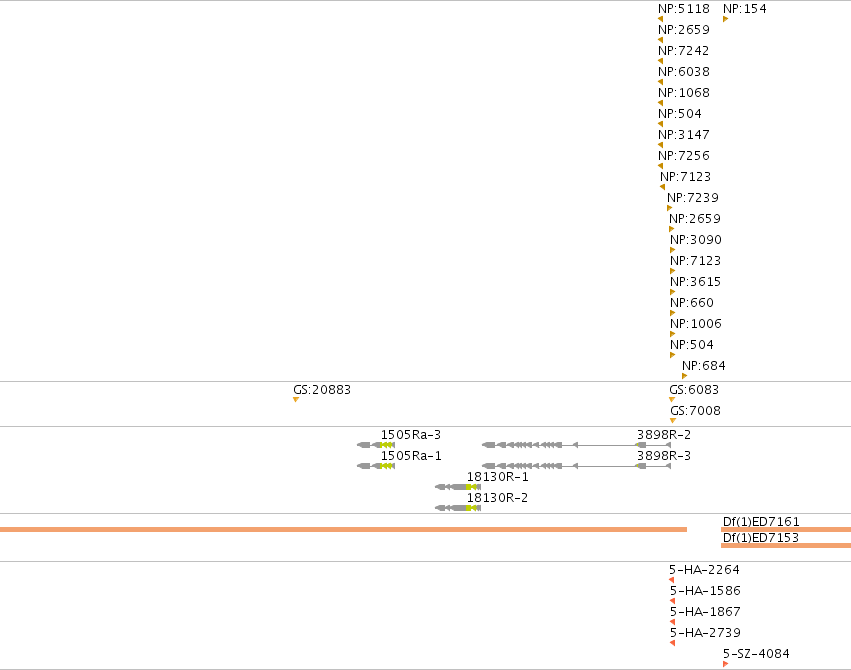This screenshot has height=670, width=851.
Task: Select the 5-HA-1867 red marker triangle
Action: point(673,622)
